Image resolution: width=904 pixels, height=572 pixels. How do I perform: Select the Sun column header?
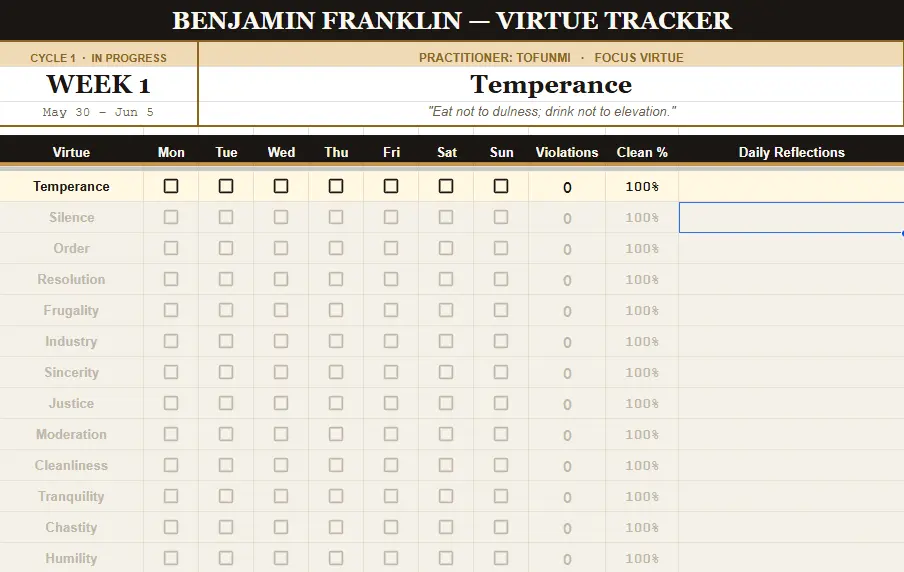[502, 152]
